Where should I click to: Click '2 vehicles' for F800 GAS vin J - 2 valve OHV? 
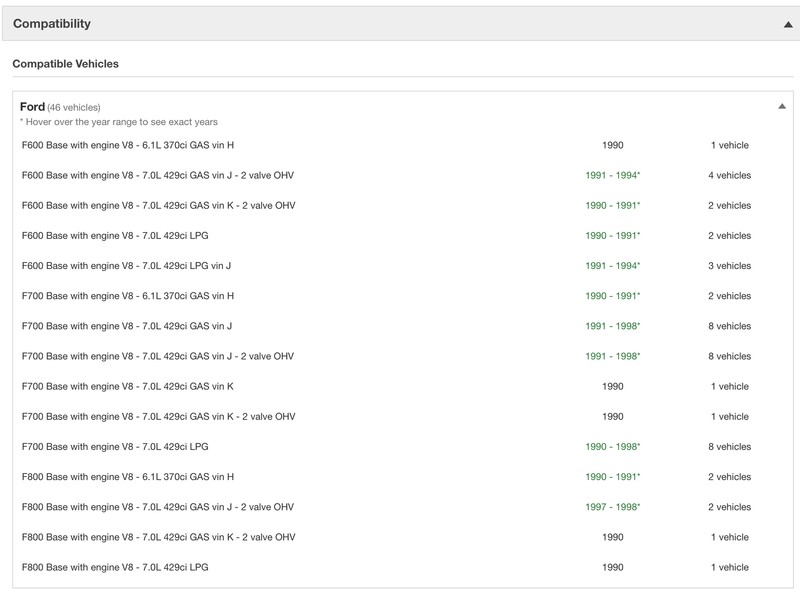pos(730,507)
